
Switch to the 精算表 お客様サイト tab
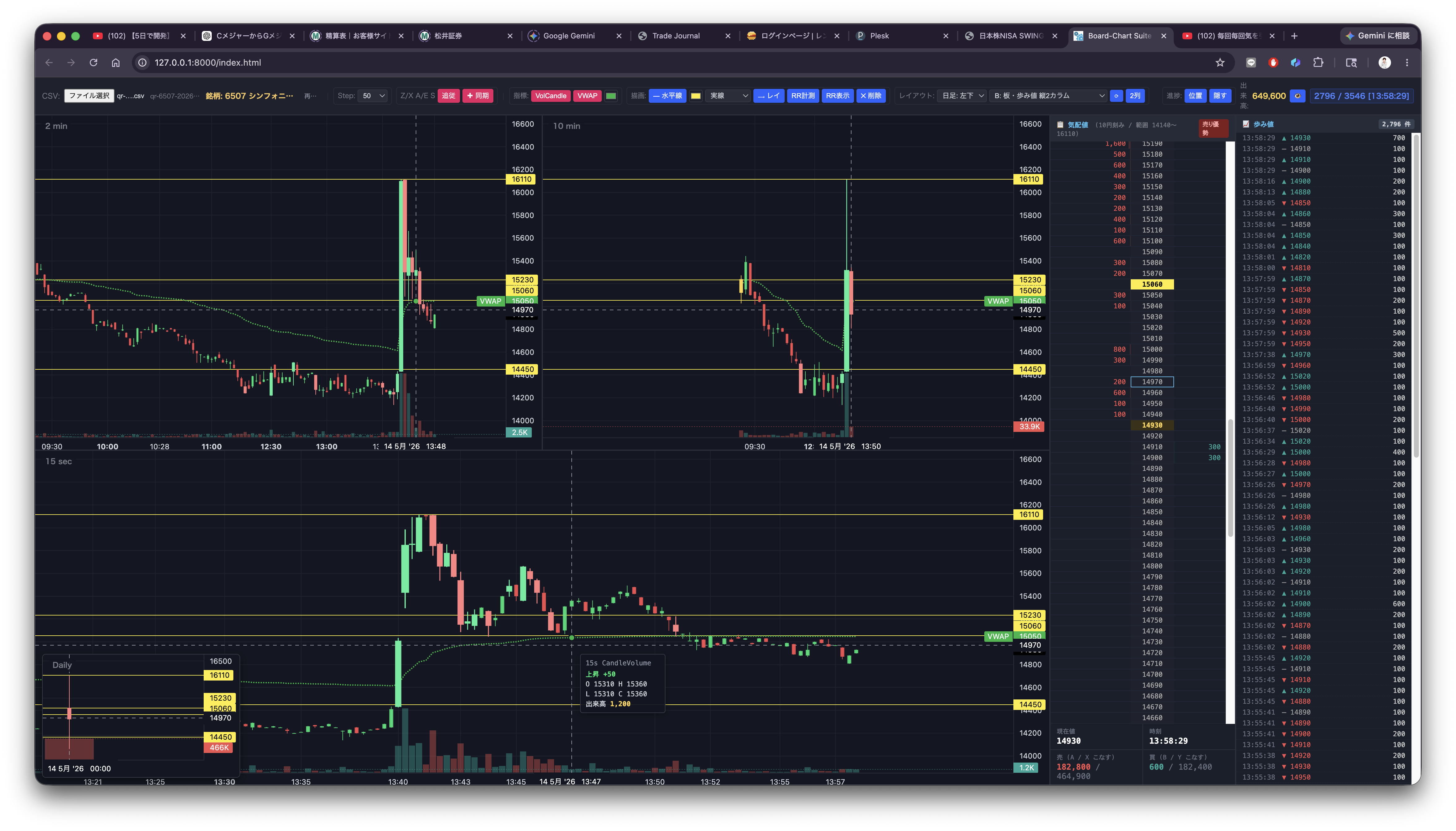click(357, 35)
